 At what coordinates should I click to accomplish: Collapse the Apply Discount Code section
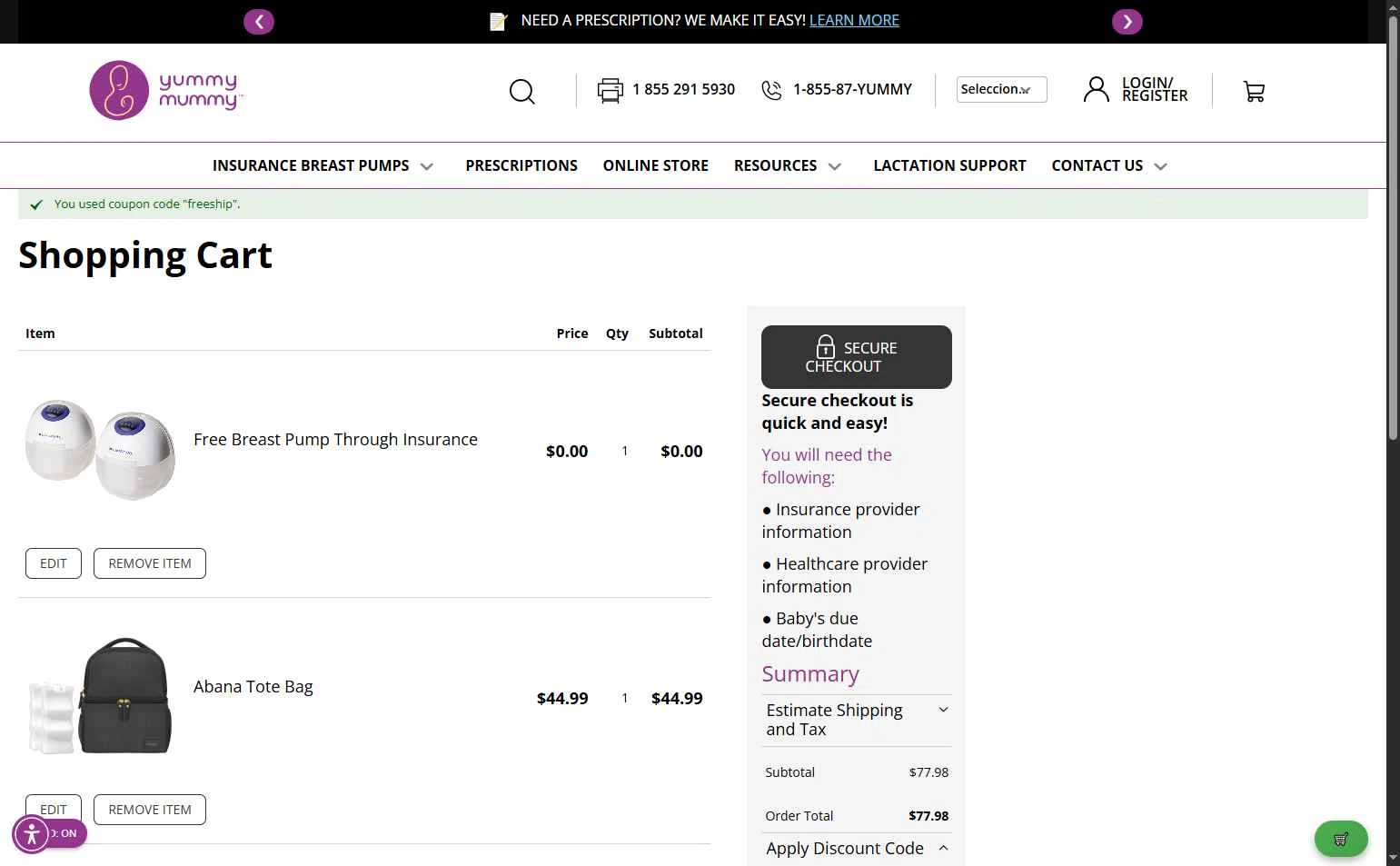pyautogui.click(x=857, y=848)
